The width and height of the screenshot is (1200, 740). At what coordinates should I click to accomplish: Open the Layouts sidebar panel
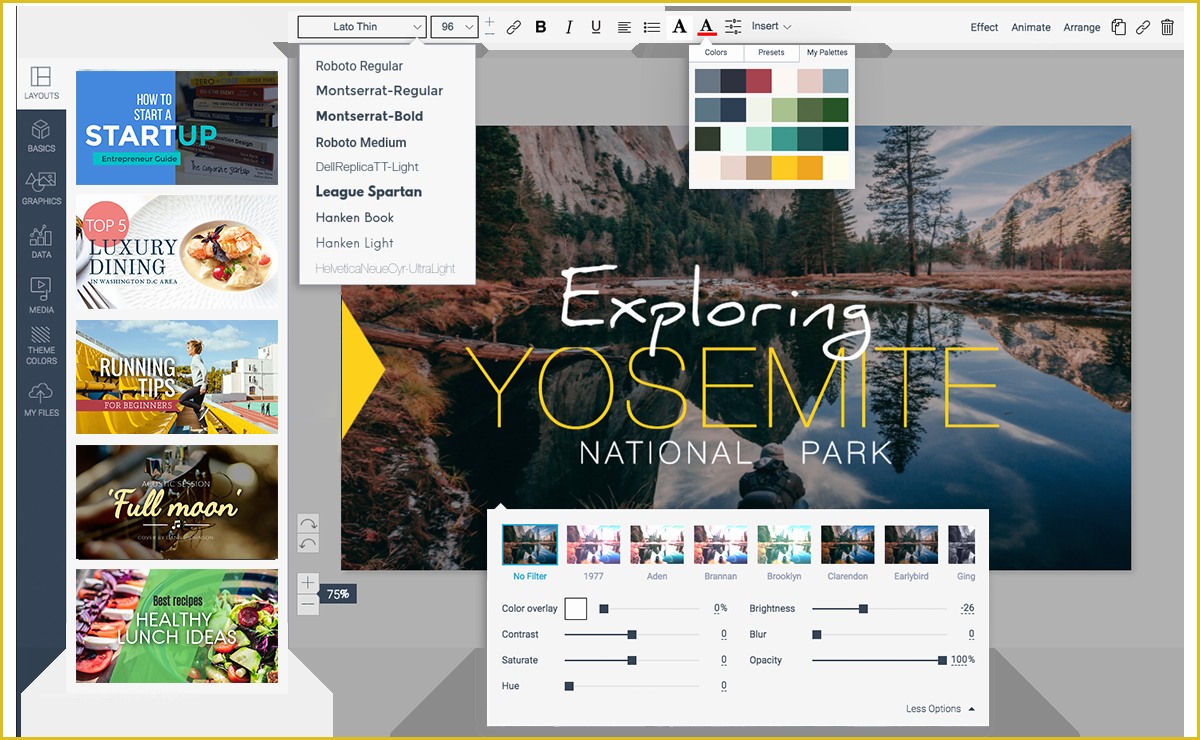(x=41, y=82)
